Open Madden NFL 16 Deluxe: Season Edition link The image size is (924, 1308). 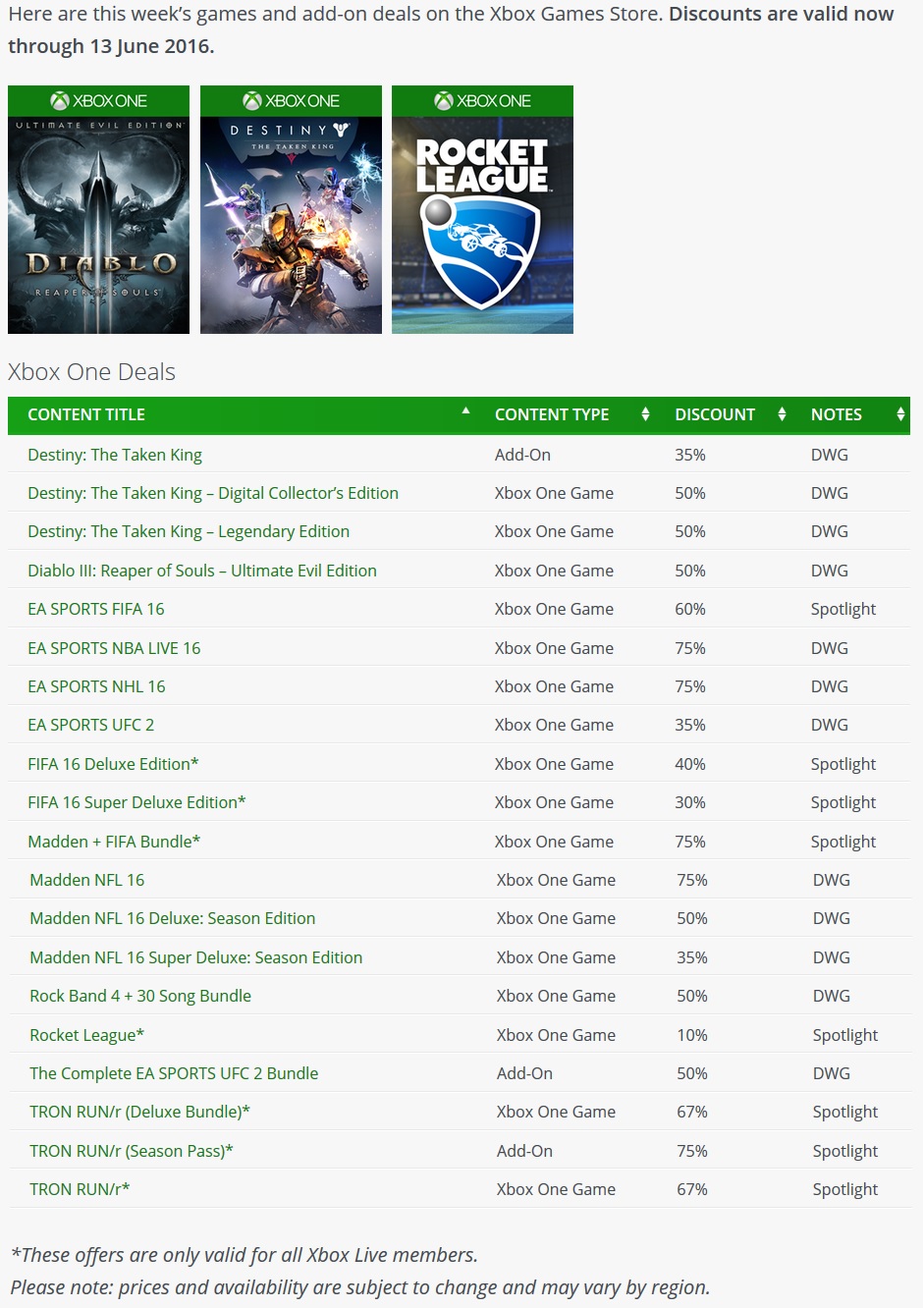pos(173,918)
